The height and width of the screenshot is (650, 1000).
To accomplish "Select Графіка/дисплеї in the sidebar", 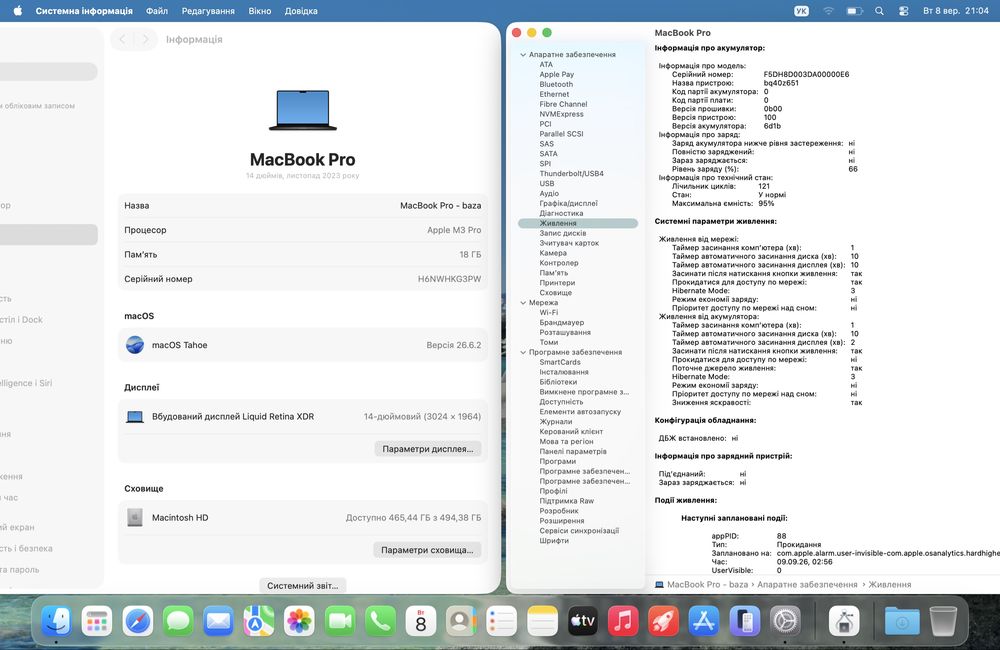I will (569, 203).
